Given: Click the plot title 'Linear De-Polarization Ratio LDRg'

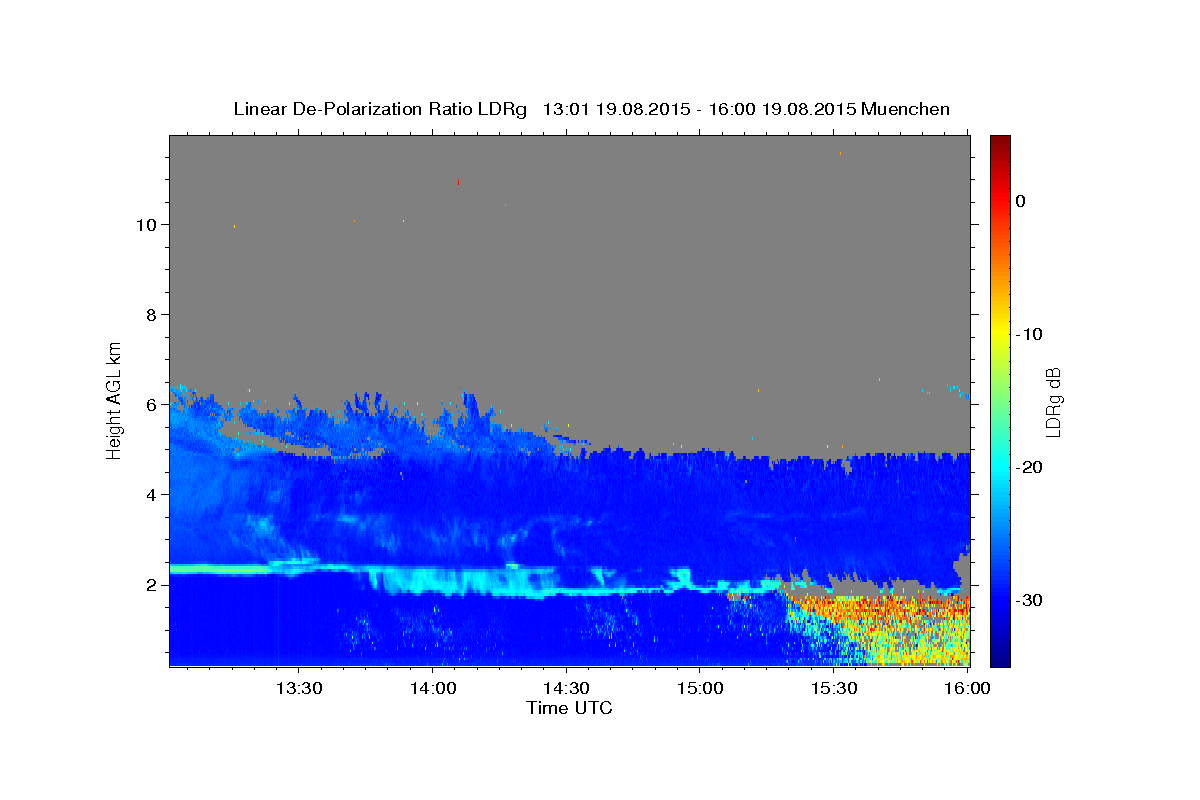Looking at the screenshot, I should point(380,108).
